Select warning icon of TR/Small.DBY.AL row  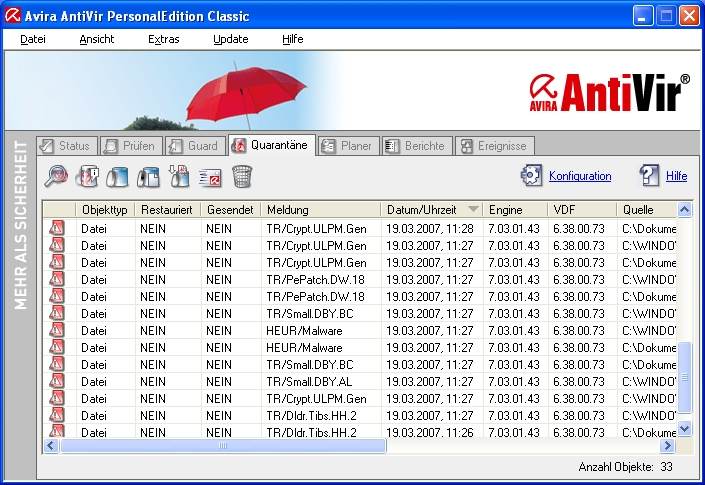(57, 381)
